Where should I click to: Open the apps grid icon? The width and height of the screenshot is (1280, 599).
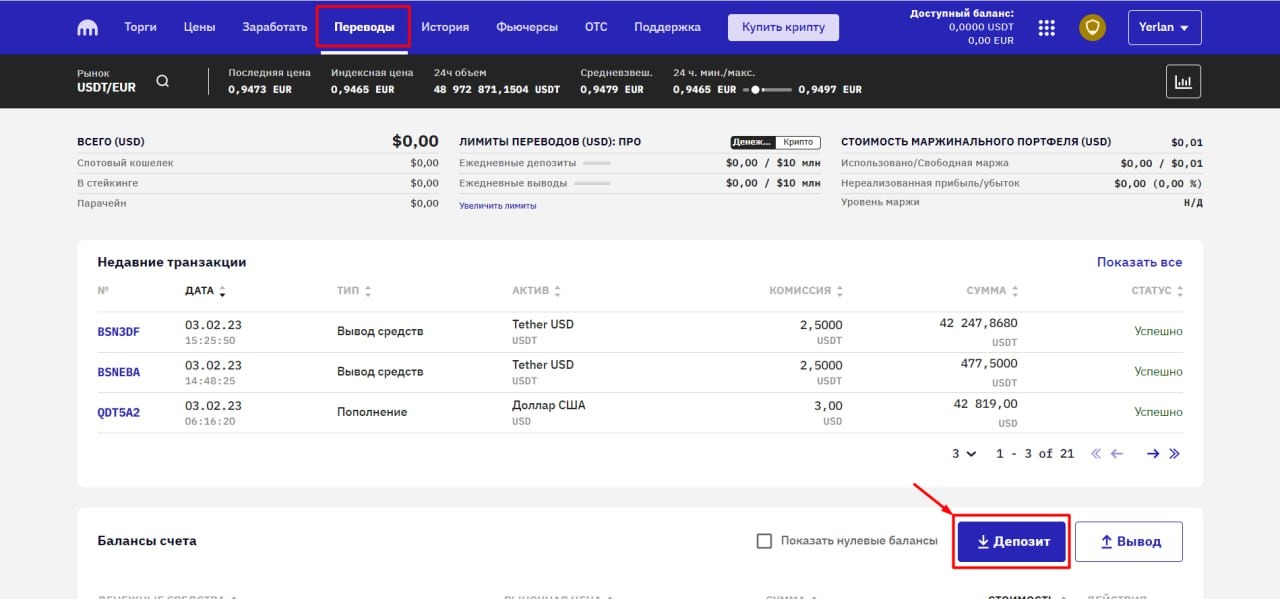click(1047, 27)
